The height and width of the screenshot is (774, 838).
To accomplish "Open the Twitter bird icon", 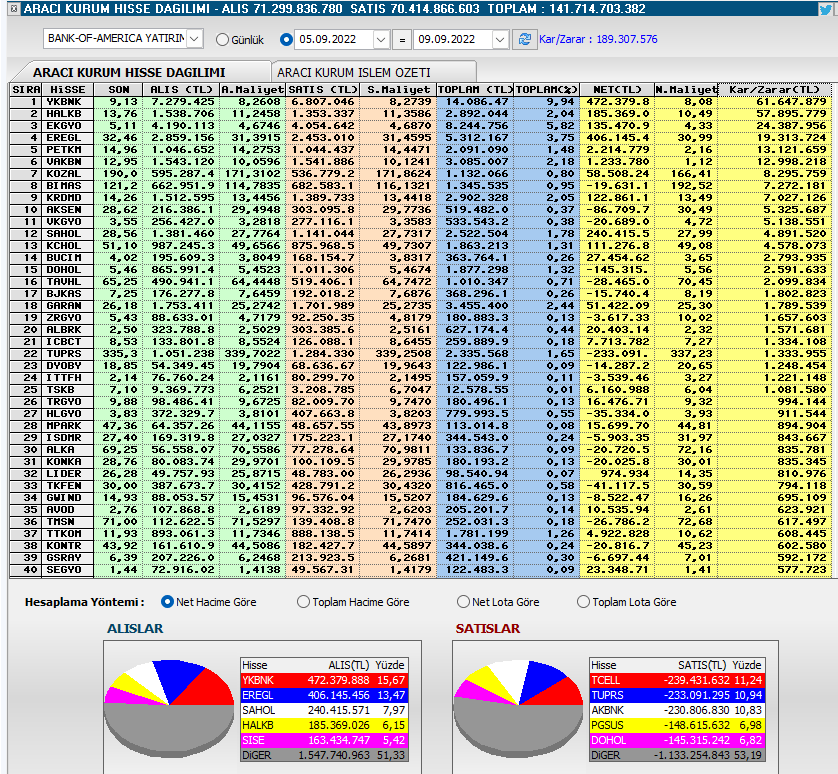I will (x=826, y=9).
